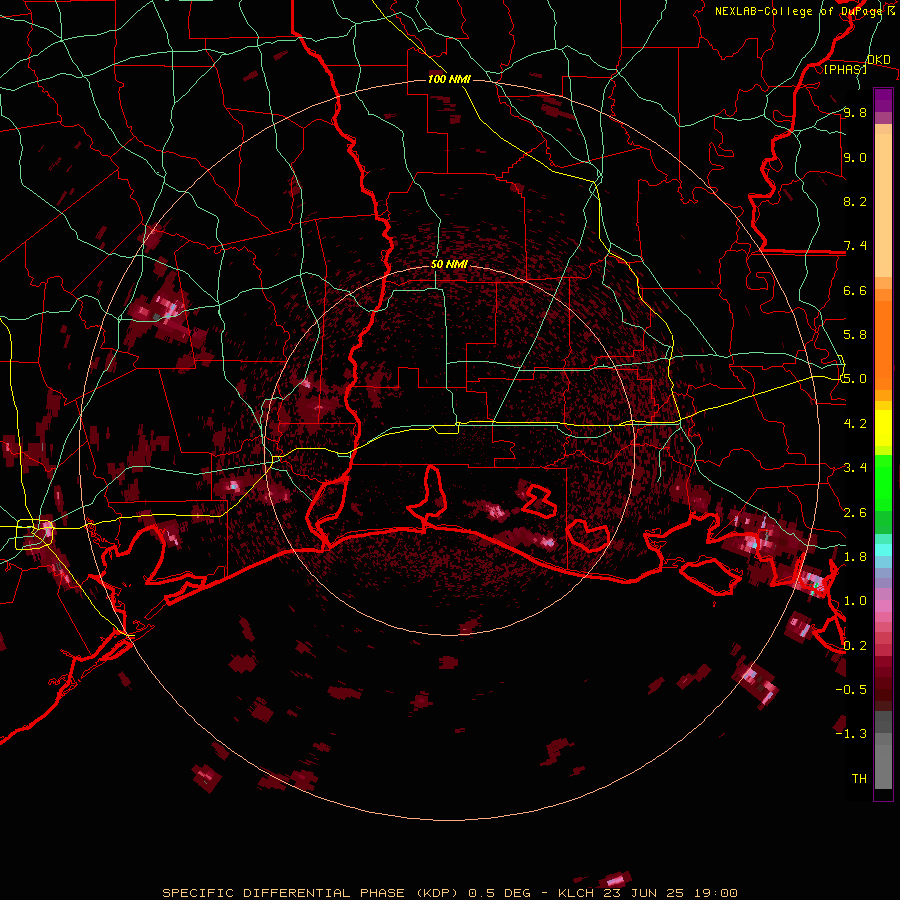Click the 3.4 scale value
Viewport: 900px width, 900px height.
click(x=855, y=467)
